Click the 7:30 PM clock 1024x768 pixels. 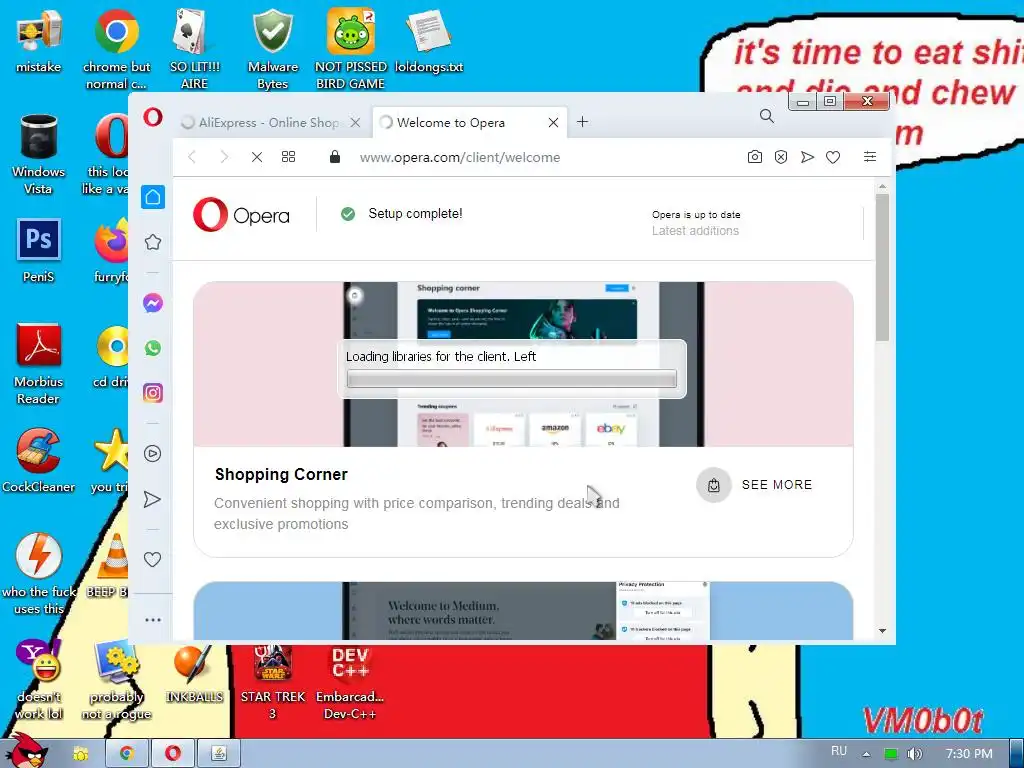point(969,754)
